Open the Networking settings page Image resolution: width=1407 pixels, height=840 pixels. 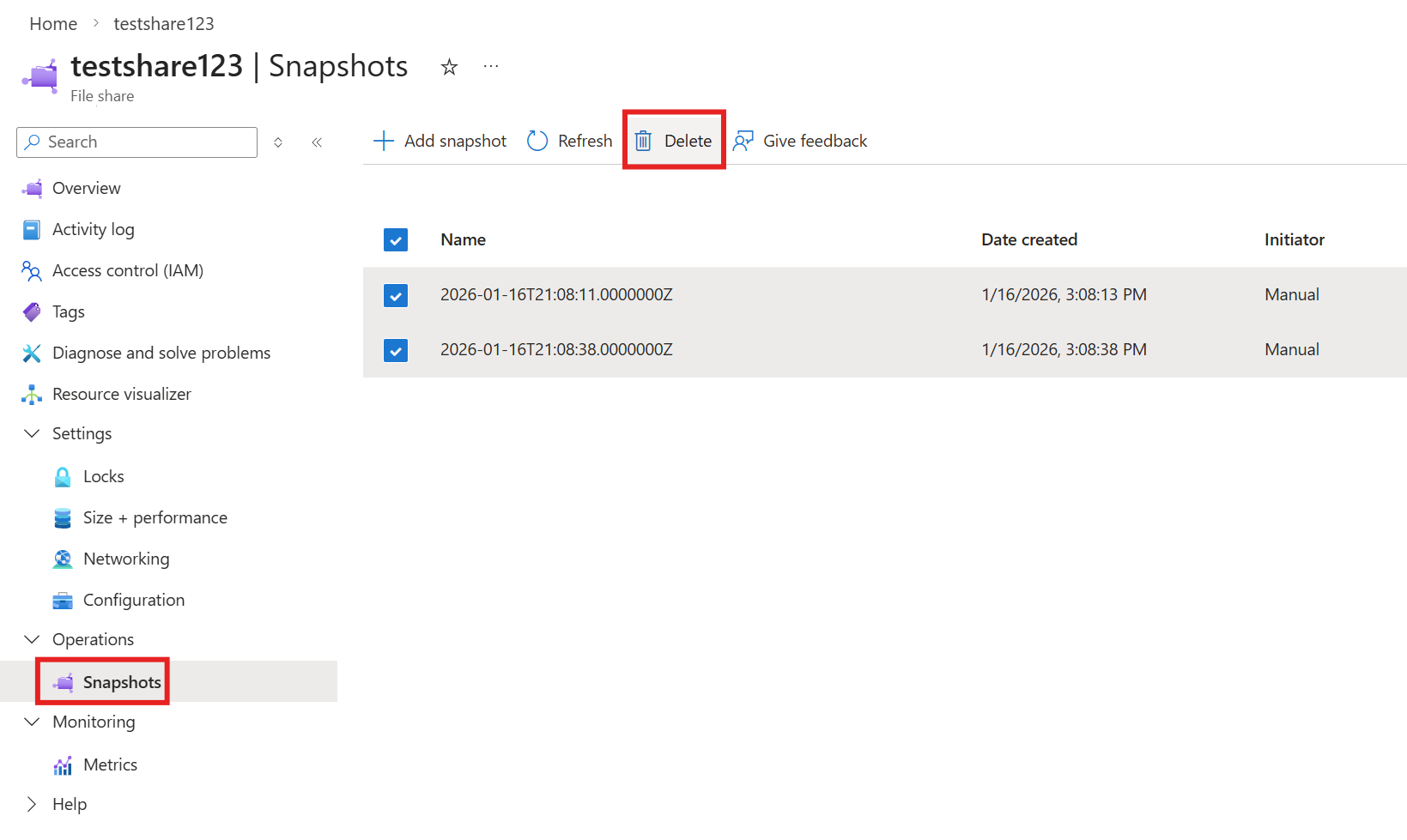pyautogui.click(x=126, y=559)
